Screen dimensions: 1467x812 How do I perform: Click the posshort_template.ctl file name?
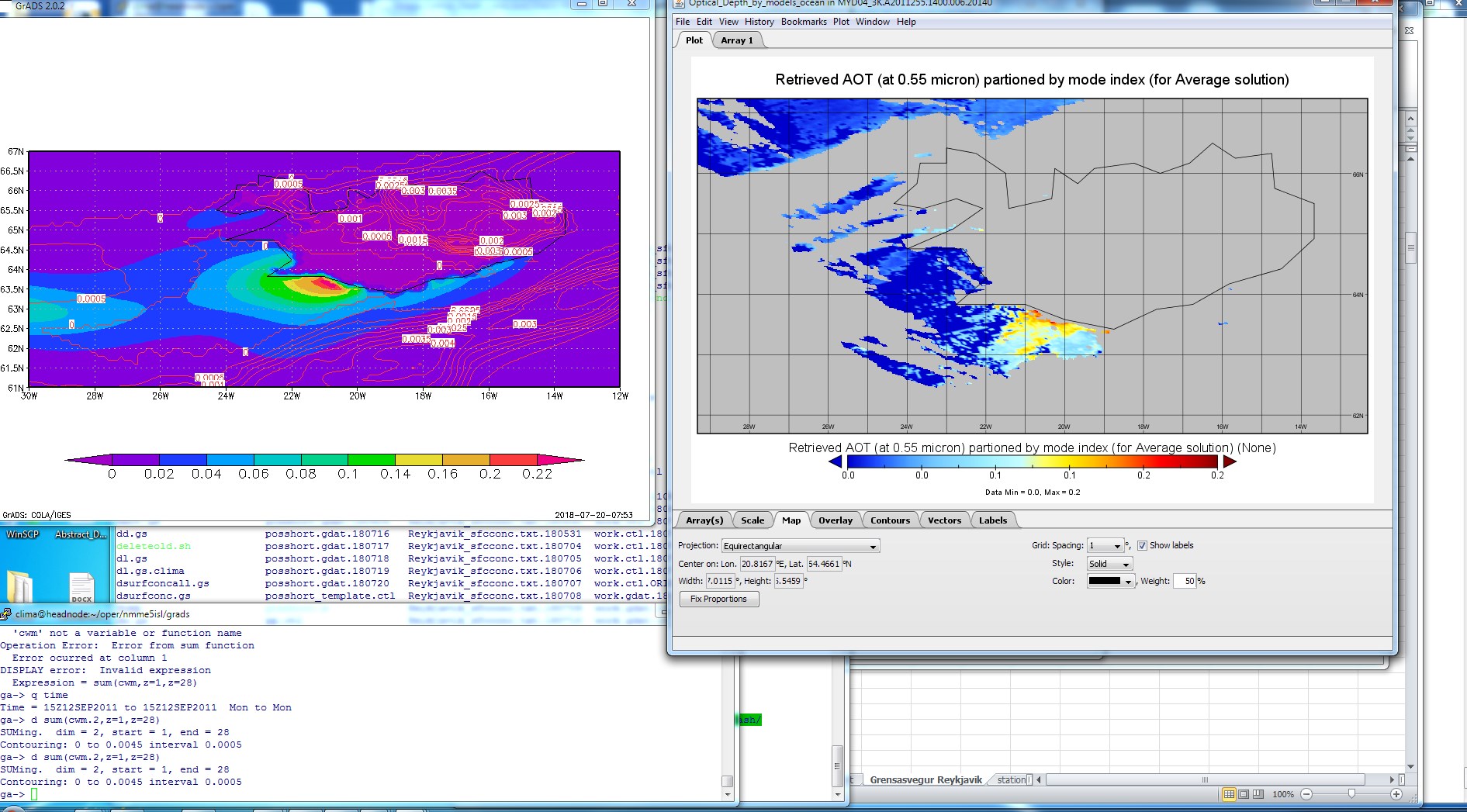pyautogui.click(x=330, y=596)
